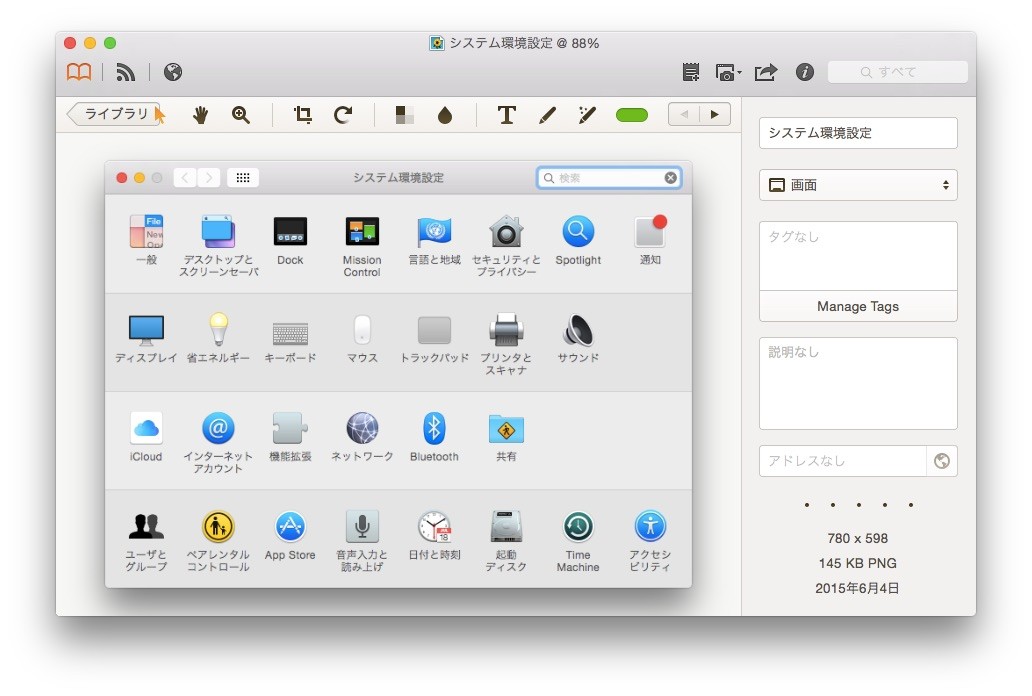1032x696 pixels.
Task: Click the Spotlight preference icon
Action: point(578,232)
